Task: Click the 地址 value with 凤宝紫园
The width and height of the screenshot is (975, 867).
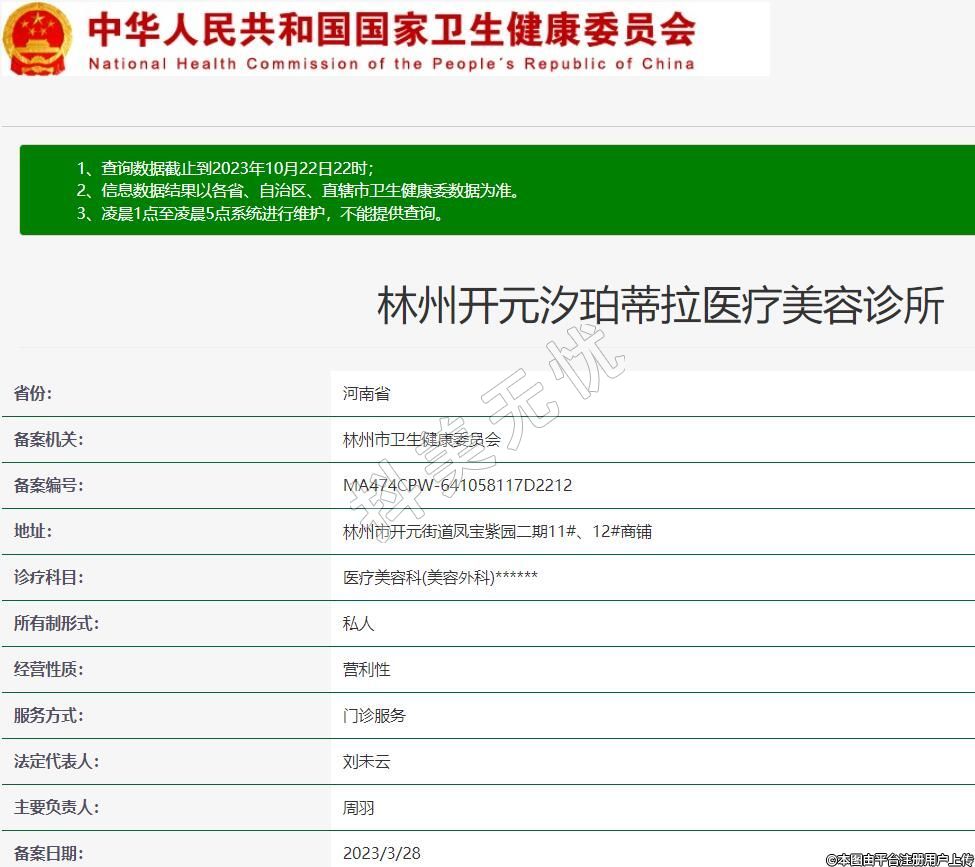Action: (x=497, y=532)
